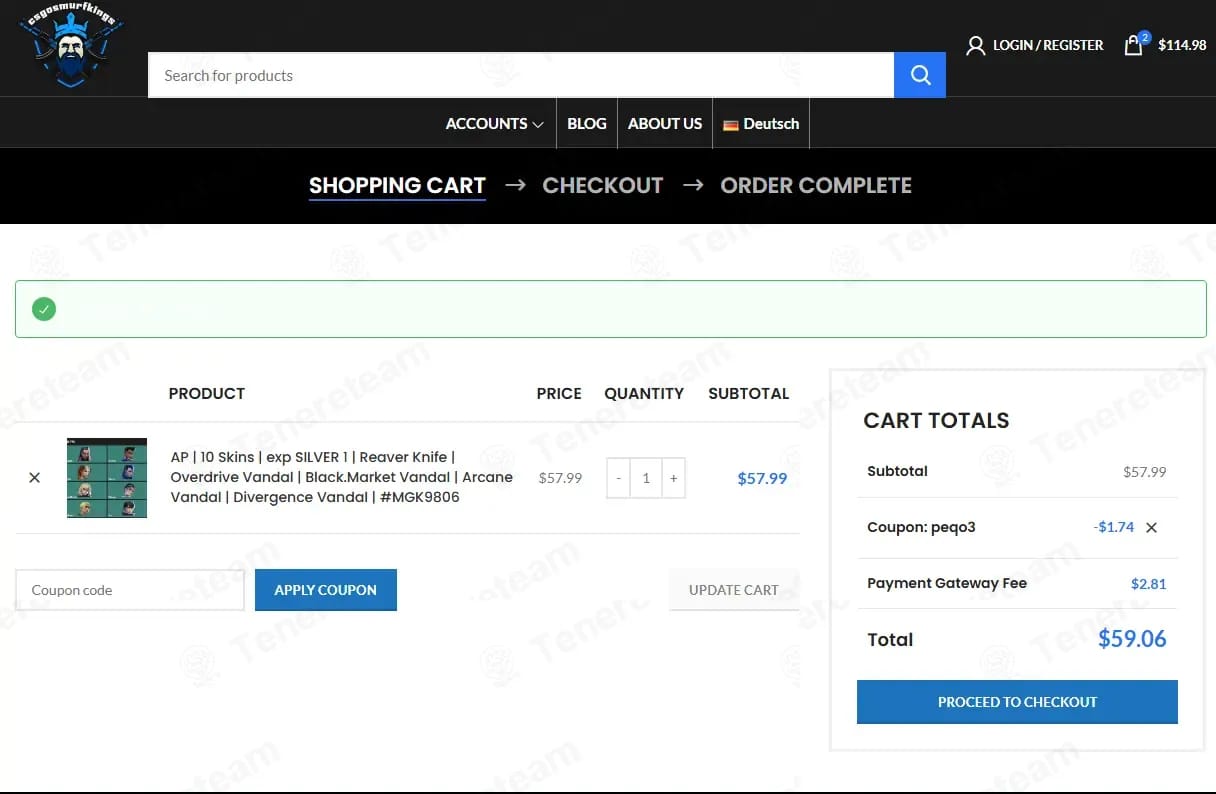
Task: Click LOGIN / REGISTER link
Action: (x=1048, y=45)
